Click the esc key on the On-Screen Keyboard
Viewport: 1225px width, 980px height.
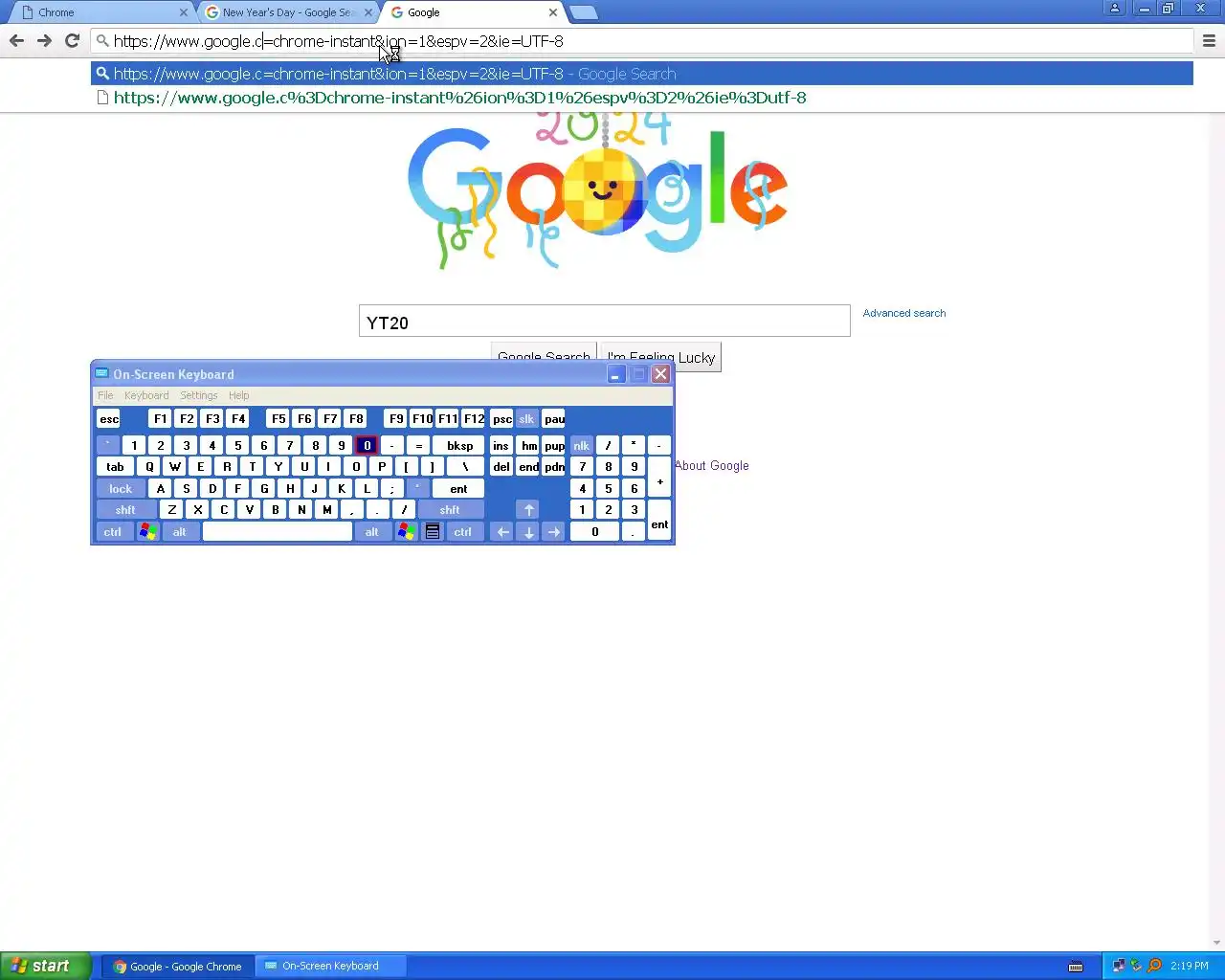point(109,419)
